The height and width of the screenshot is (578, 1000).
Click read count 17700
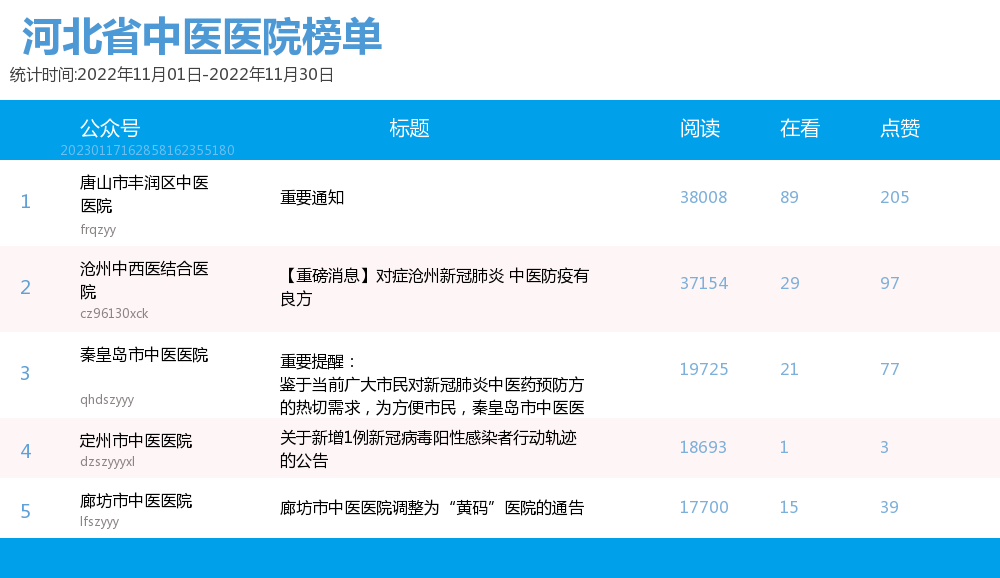[x=704, y=507]
